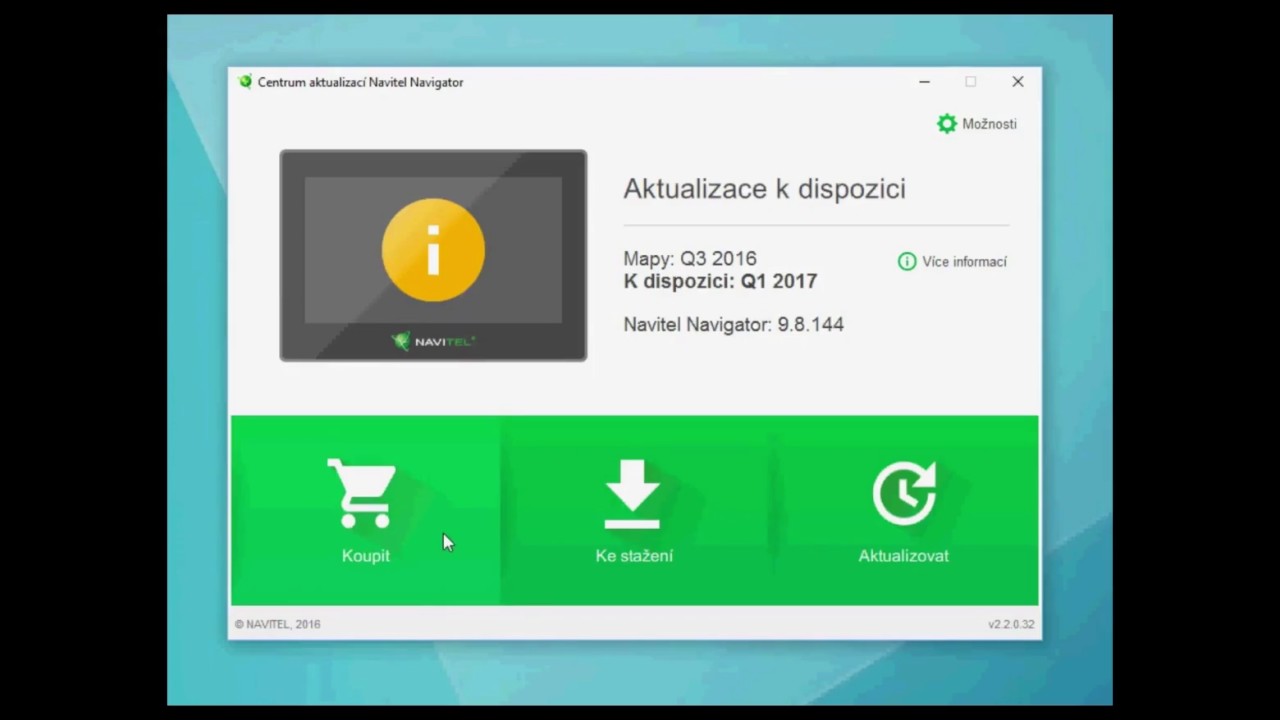Click the 'Mapy: Q3 2016' text

[x=690, y=259]
